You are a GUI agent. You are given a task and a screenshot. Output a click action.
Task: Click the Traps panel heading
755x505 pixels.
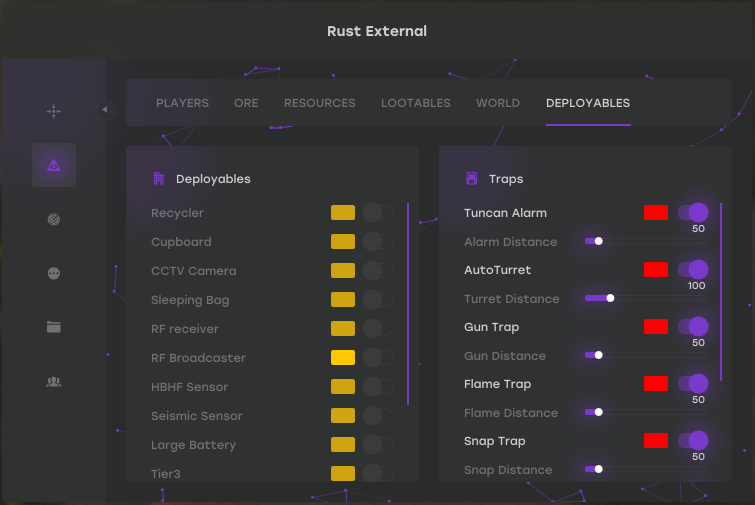click(506, 179)
